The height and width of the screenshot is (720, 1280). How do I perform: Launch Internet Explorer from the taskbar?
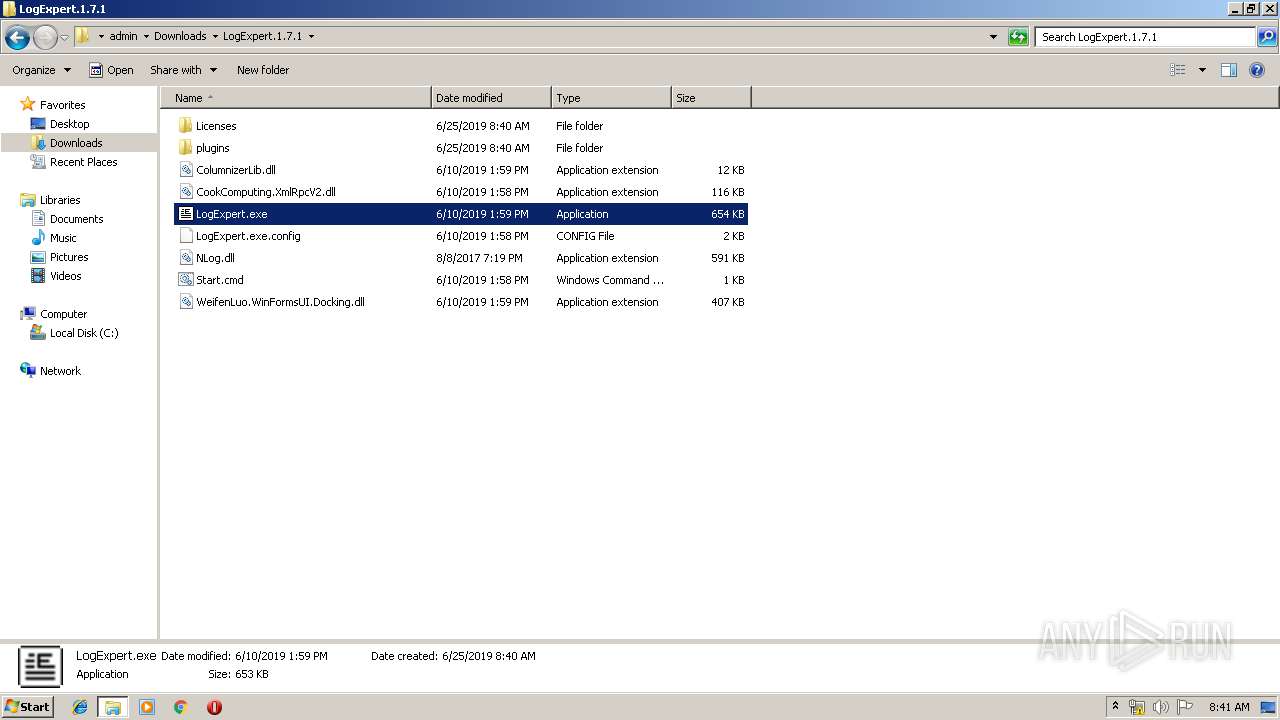point(80,707)
